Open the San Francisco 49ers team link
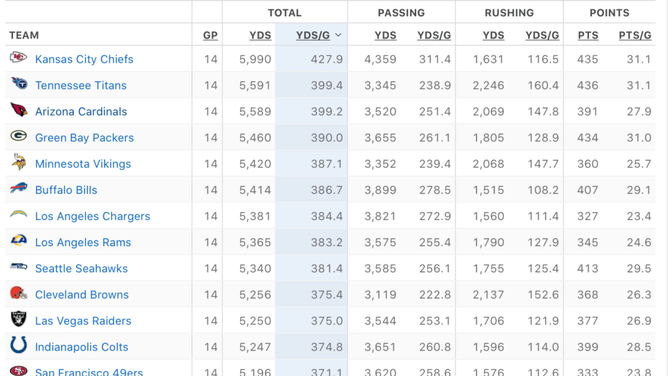 [89, 372]
